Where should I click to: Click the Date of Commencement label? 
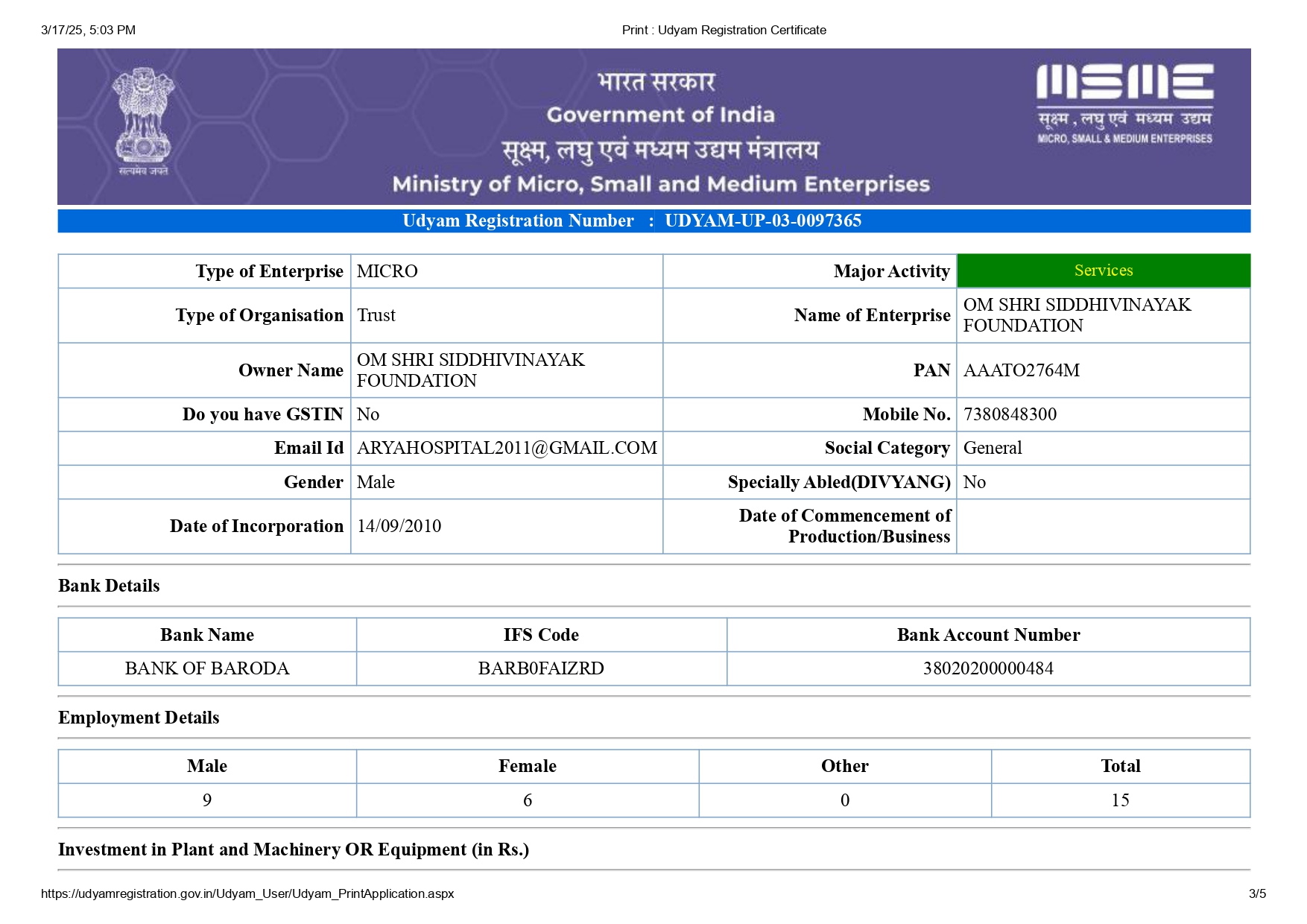(845, 526)
